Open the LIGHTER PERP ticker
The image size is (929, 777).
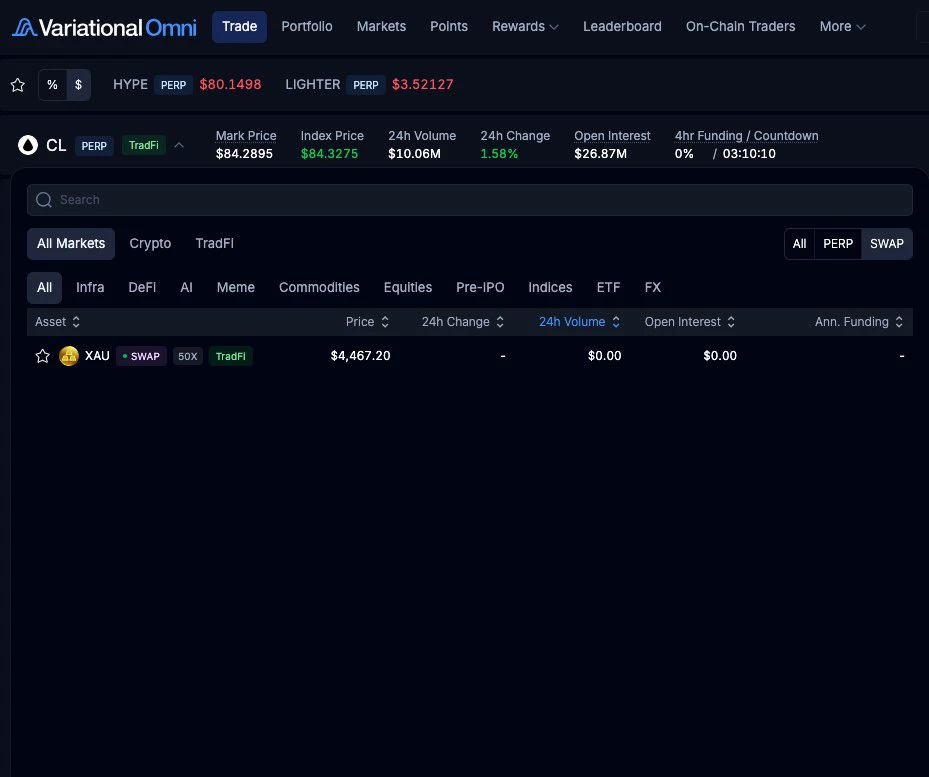(369, 85)
